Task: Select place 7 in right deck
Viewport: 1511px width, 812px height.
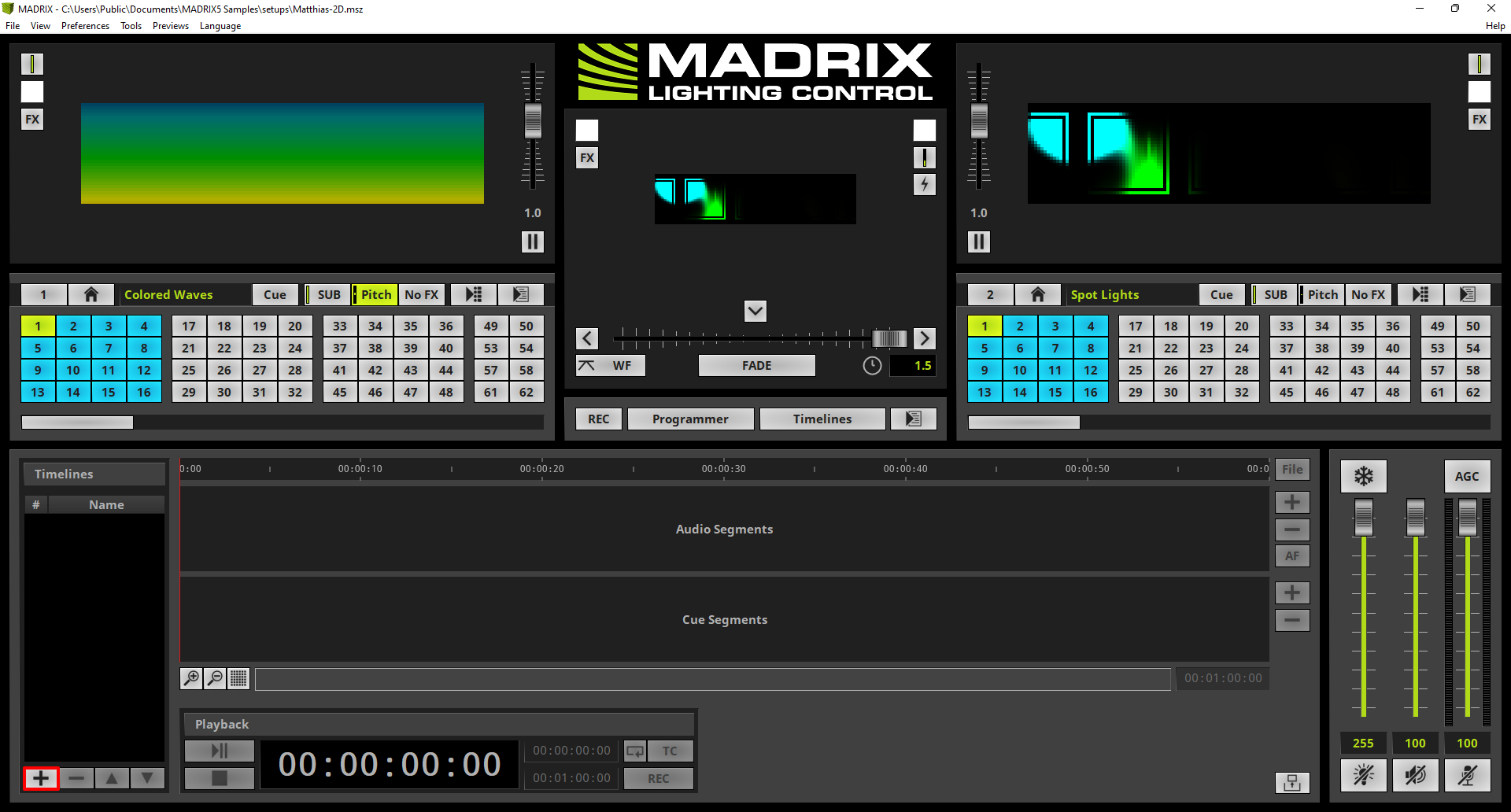Action: click(1055, 348)
